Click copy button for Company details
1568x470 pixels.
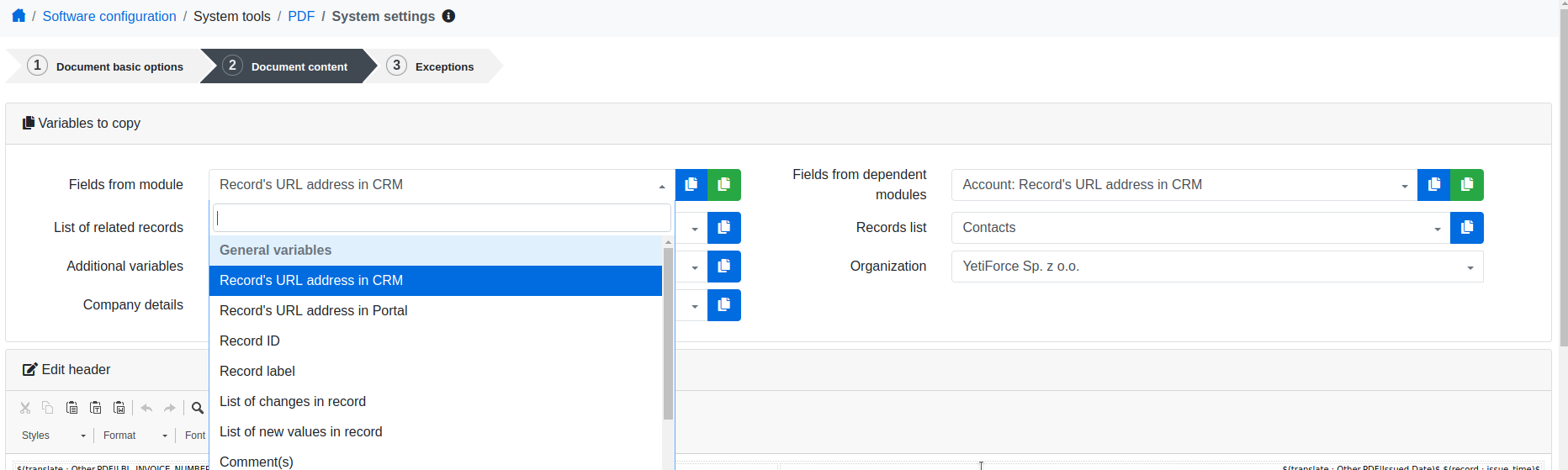point(724,305)
